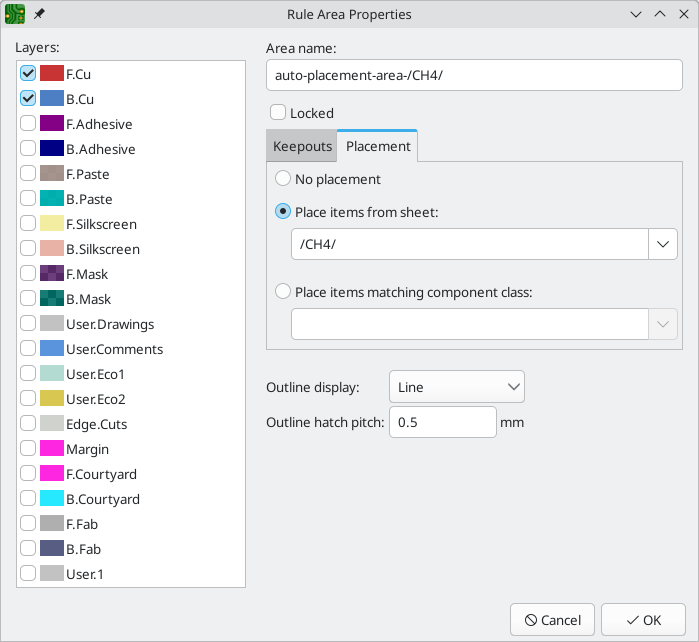The height and width of the screenshot is (642, 699).
Task: Click the F.Silkscreen yellow layer icon
Action: [x=52, y=223]
